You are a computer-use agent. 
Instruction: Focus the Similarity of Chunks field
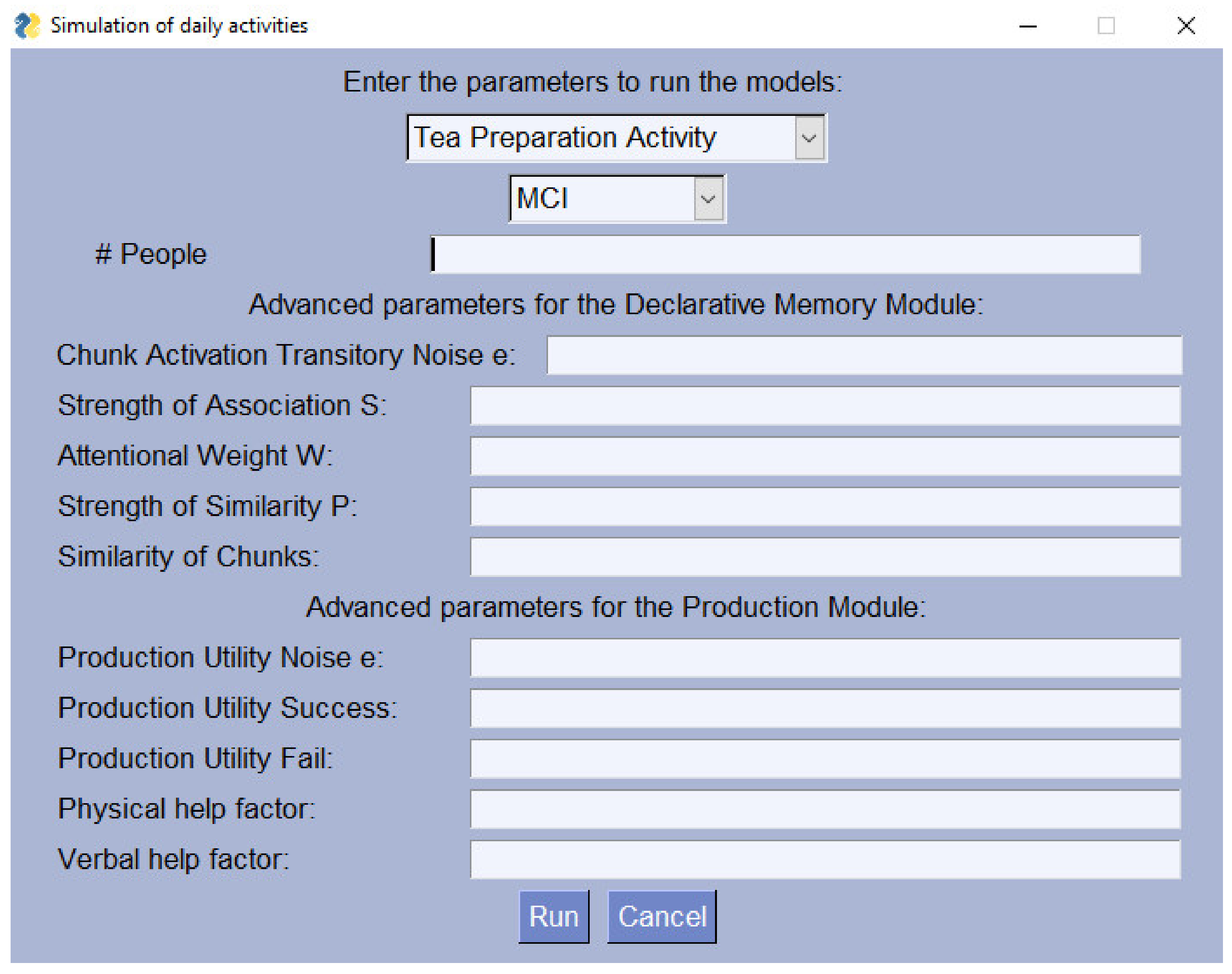pyautogui.click(x=825, y=557)
